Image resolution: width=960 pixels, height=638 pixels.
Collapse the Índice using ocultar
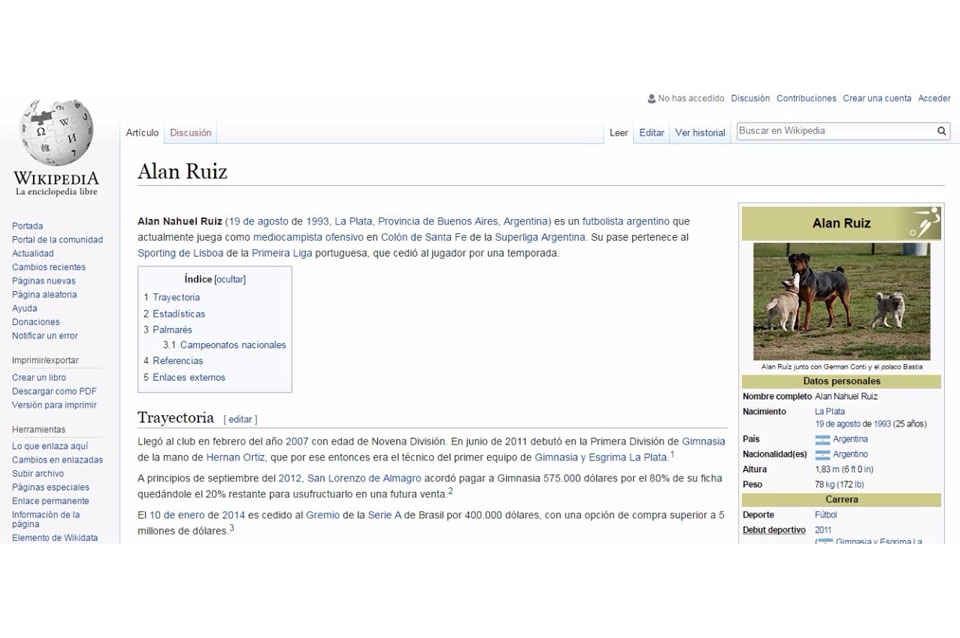[229, 280]
